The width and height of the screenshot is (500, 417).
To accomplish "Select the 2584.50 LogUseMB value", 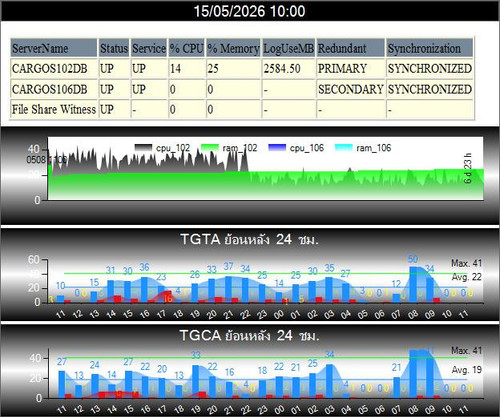I will [288, 69].
